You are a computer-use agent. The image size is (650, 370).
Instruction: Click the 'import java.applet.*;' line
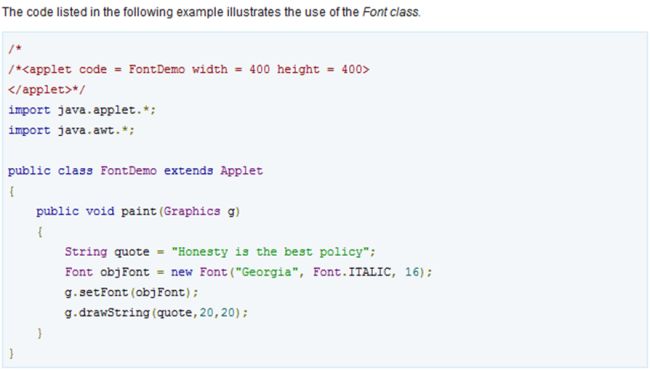[82, 110]
